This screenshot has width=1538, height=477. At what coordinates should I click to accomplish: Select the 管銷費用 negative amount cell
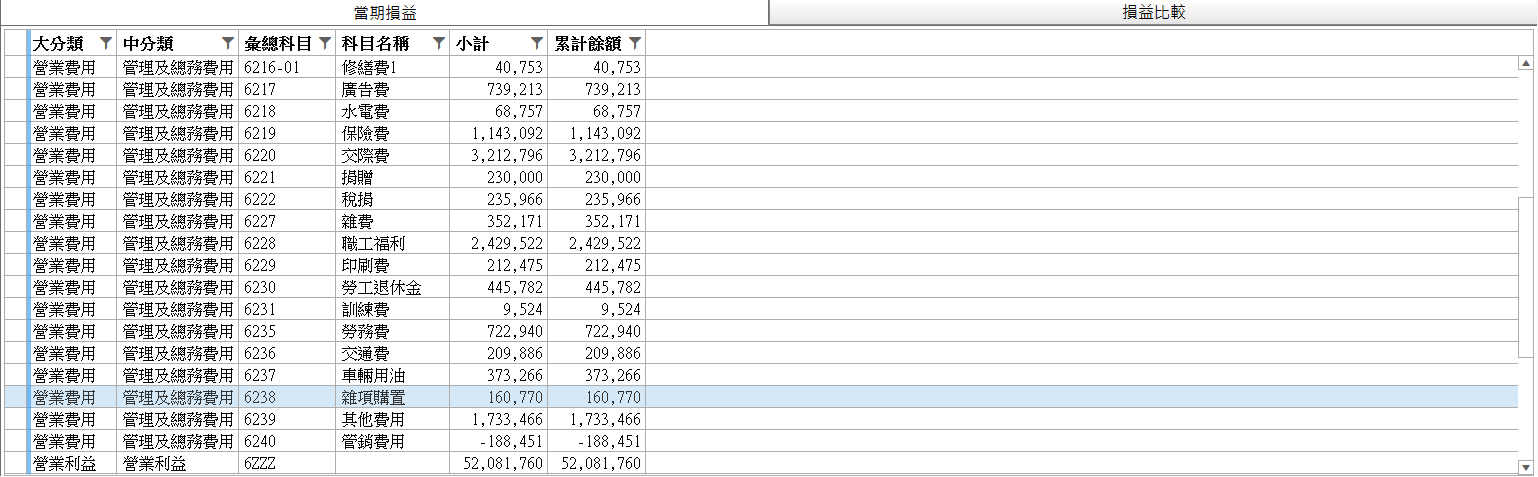click(x=498, y=441)
